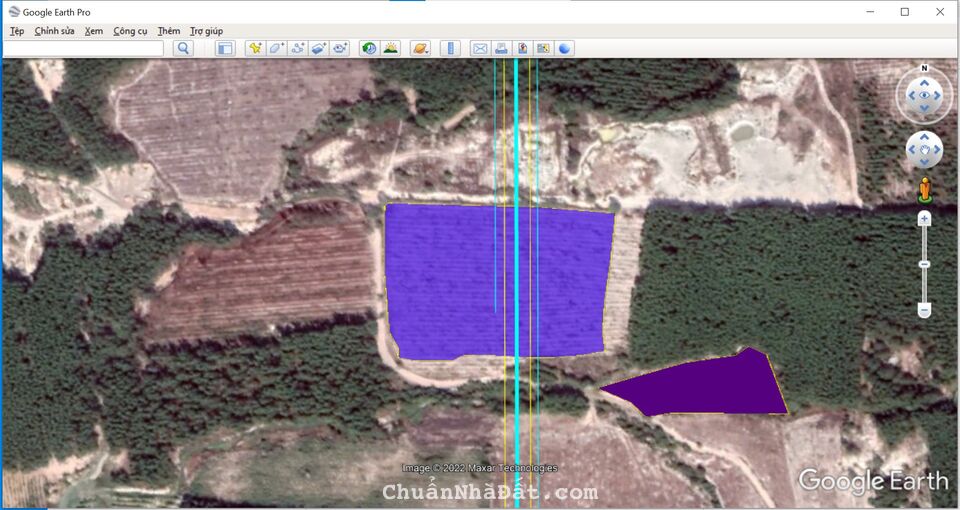Screen dimensions: 960x510
Task: Click the plus zoom-in button
Action: click(x=924, y=218)
